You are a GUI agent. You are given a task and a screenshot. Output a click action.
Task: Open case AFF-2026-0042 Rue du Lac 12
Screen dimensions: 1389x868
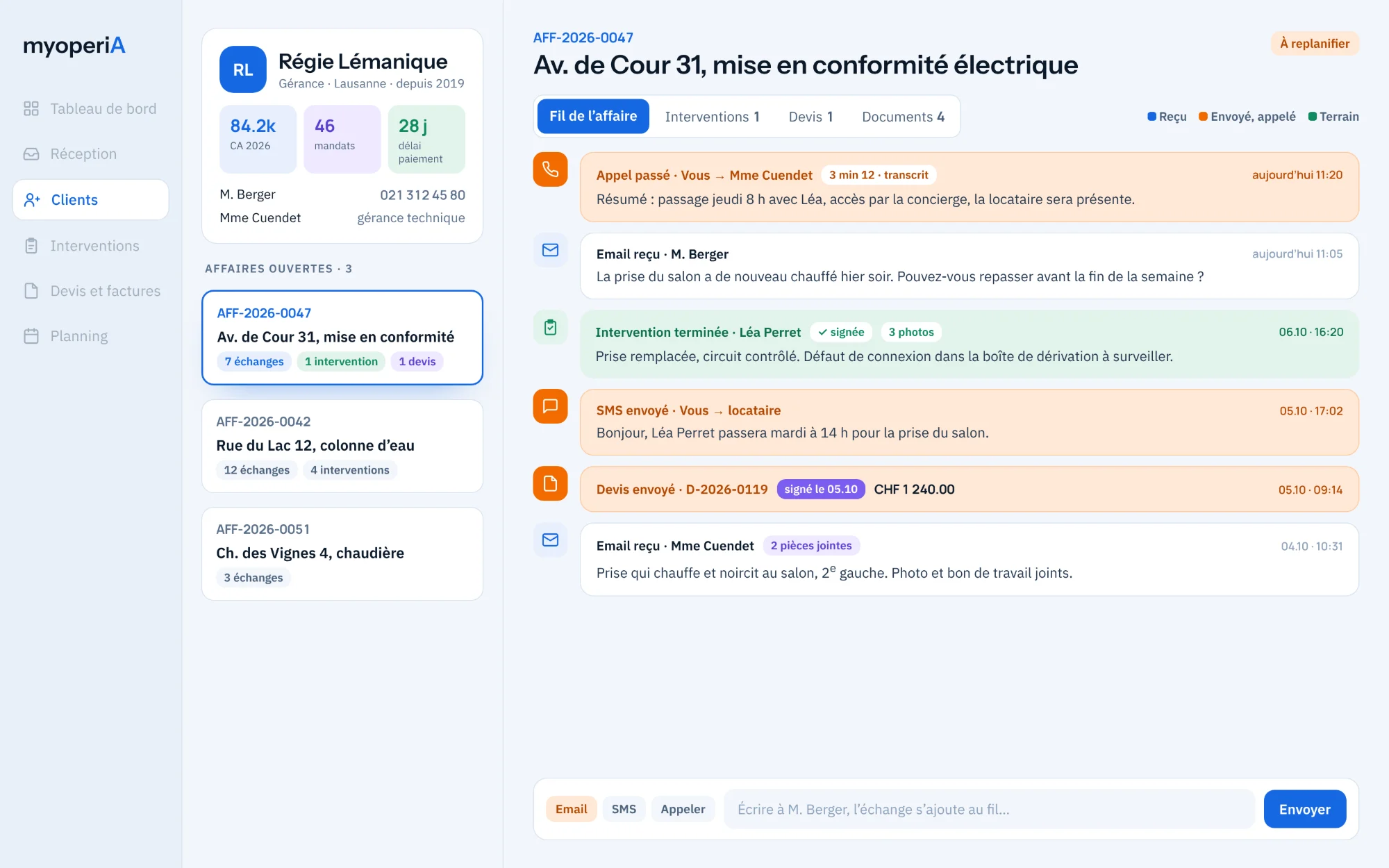[342, 446]
